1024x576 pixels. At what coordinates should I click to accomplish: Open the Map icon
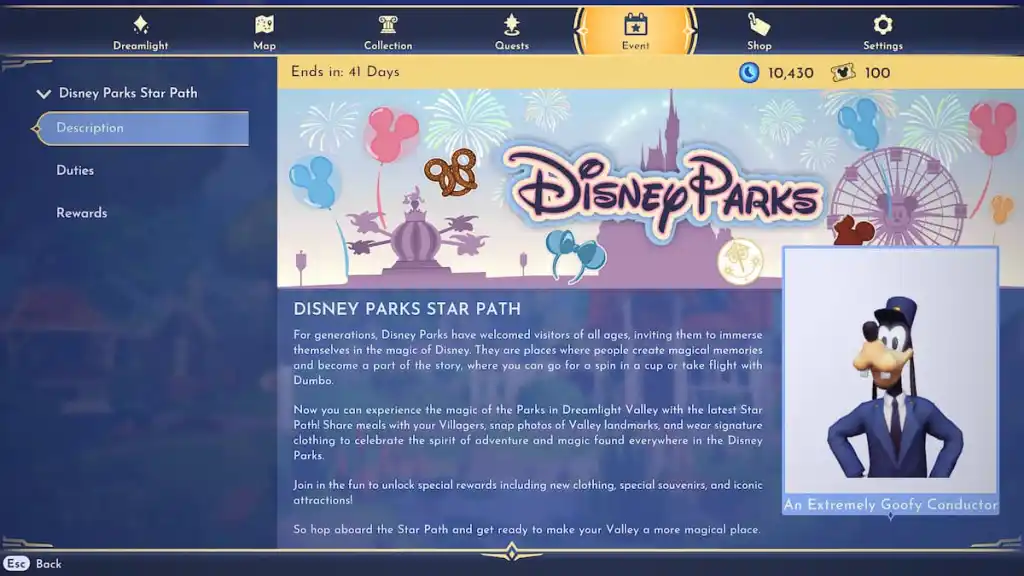coord(264,25)
